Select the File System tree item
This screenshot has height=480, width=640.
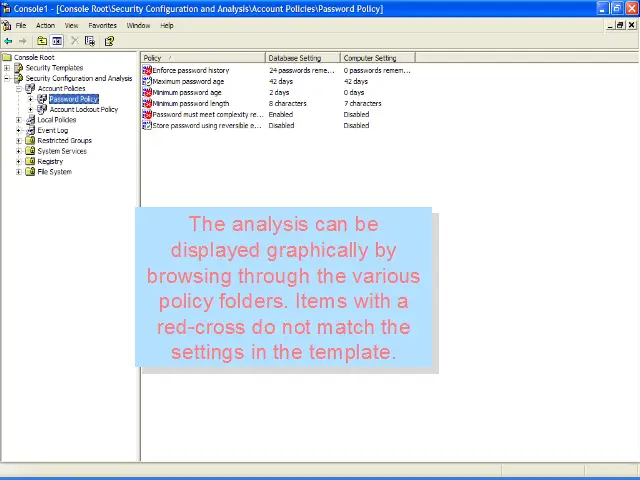[x=54, y=172]
